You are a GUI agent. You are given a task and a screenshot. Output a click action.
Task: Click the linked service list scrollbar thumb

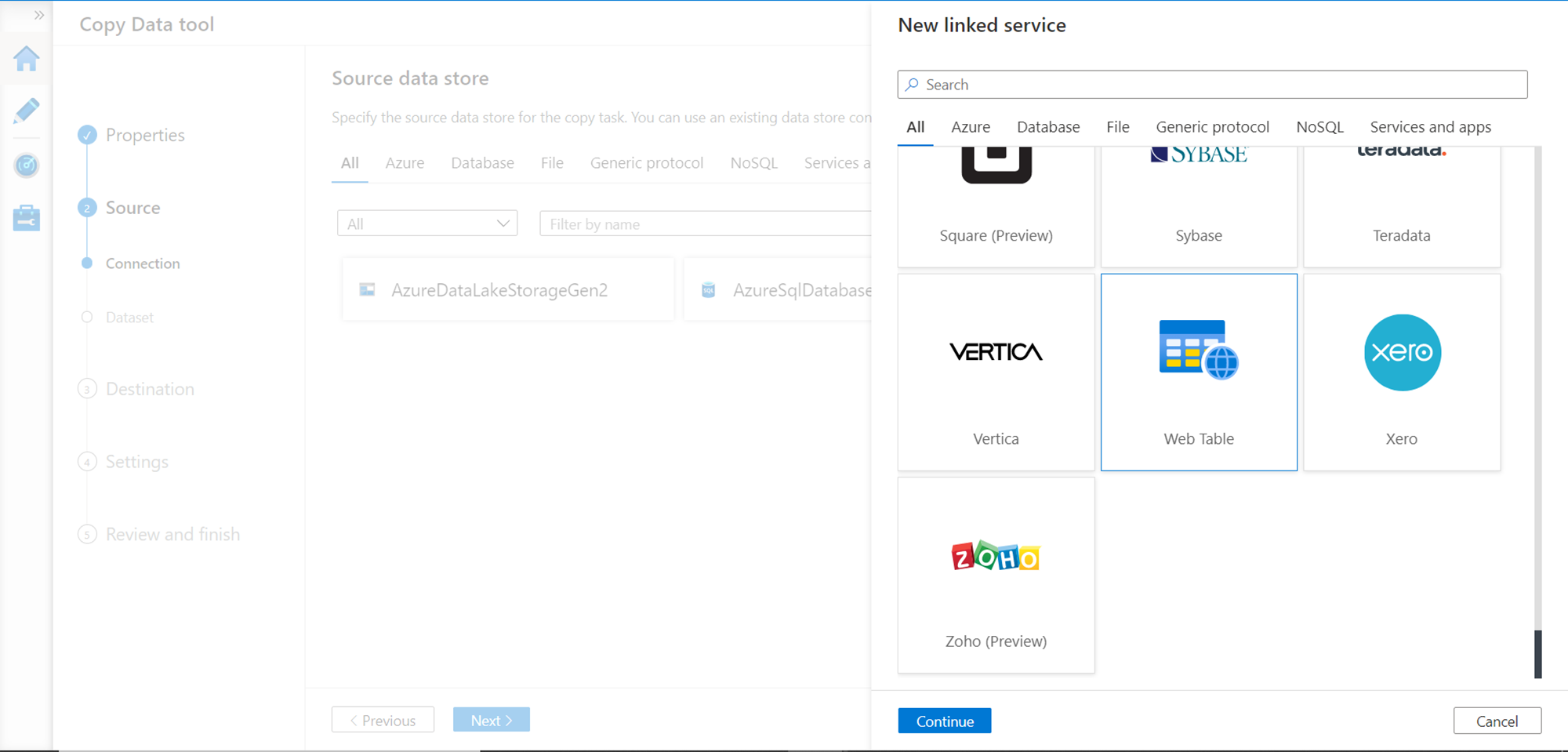pyautogui.click(x=1537, y=654)
